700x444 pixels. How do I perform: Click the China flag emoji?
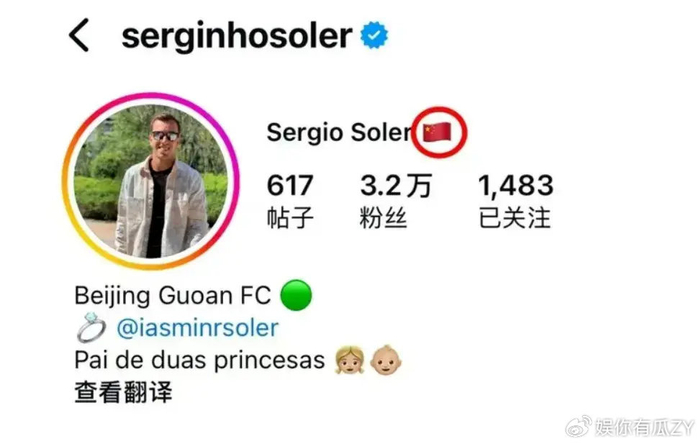(x=437, y=132)
